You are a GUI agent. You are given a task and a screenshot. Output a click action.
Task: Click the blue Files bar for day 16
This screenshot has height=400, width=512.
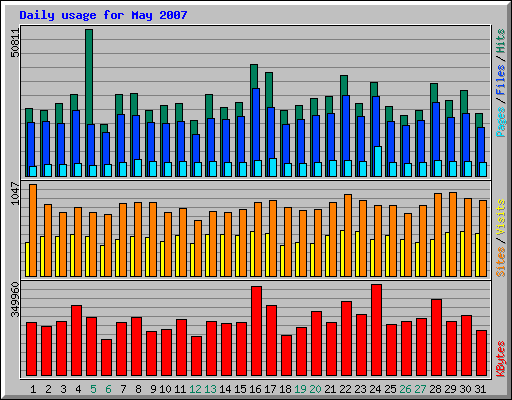(256, 124)
